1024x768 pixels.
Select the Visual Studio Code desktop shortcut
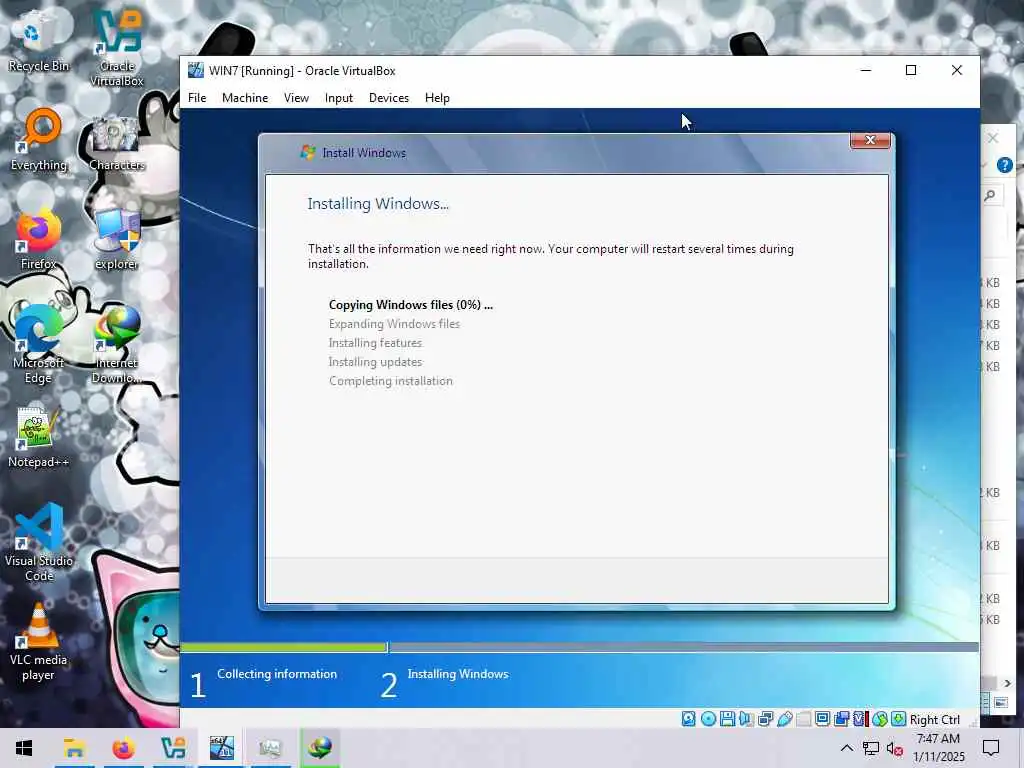[x=39, y=543]
